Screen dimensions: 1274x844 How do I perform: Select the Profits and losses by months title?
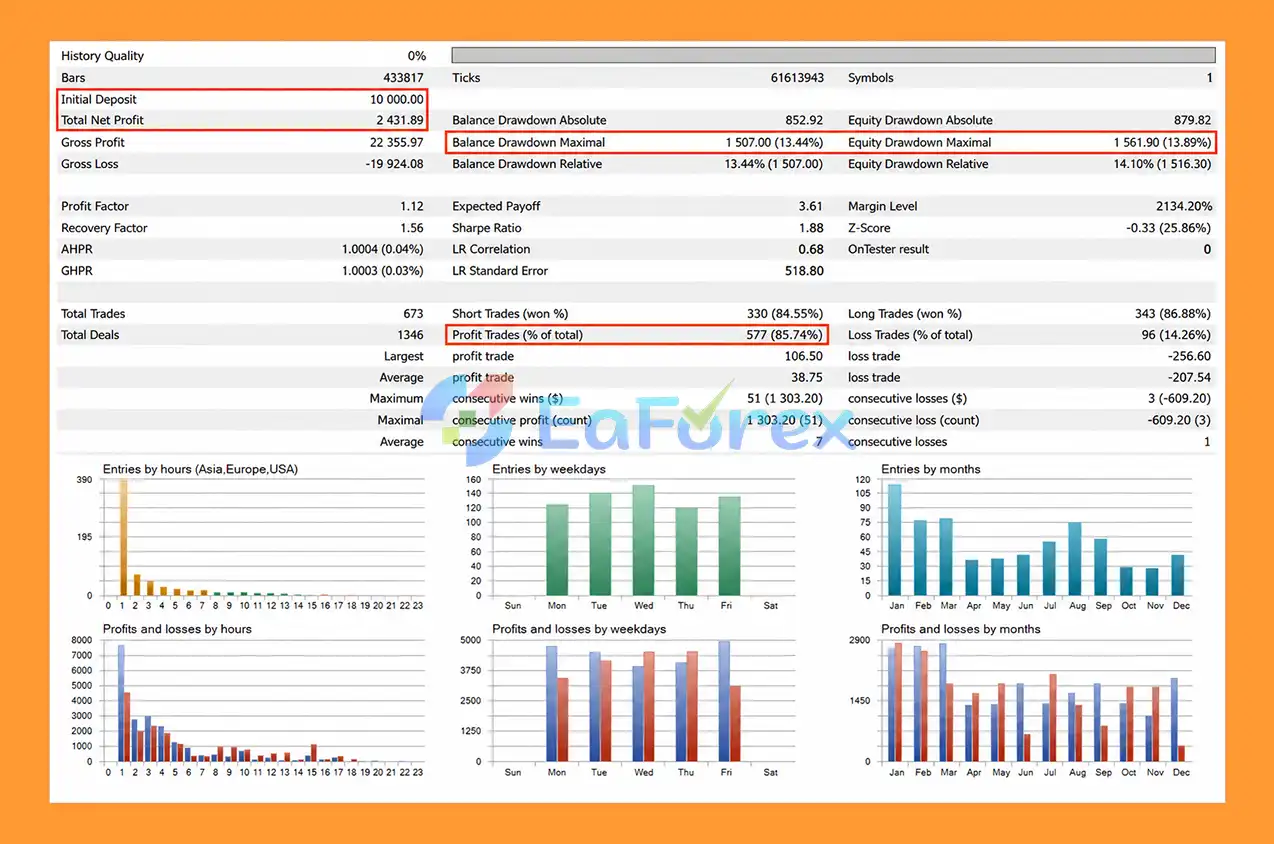point(961,629)
